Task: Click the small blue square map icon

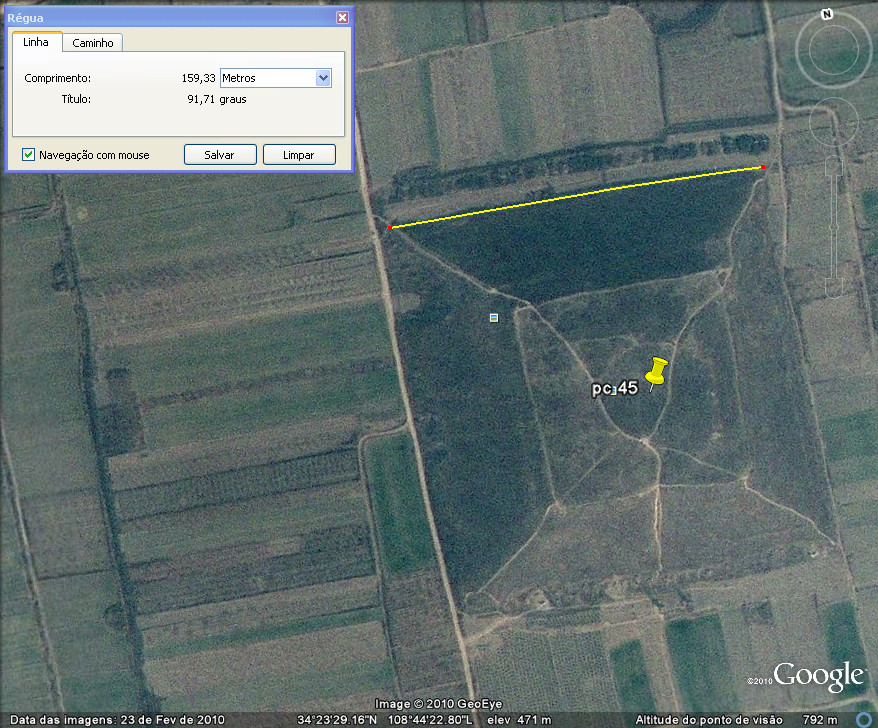Action: coord(494,317)
